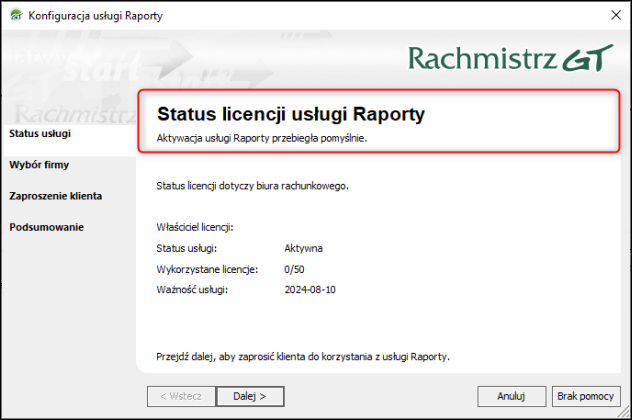Click the label Status usługi: in details
This screenshot has width=632, height=420.
coord(187,248)
